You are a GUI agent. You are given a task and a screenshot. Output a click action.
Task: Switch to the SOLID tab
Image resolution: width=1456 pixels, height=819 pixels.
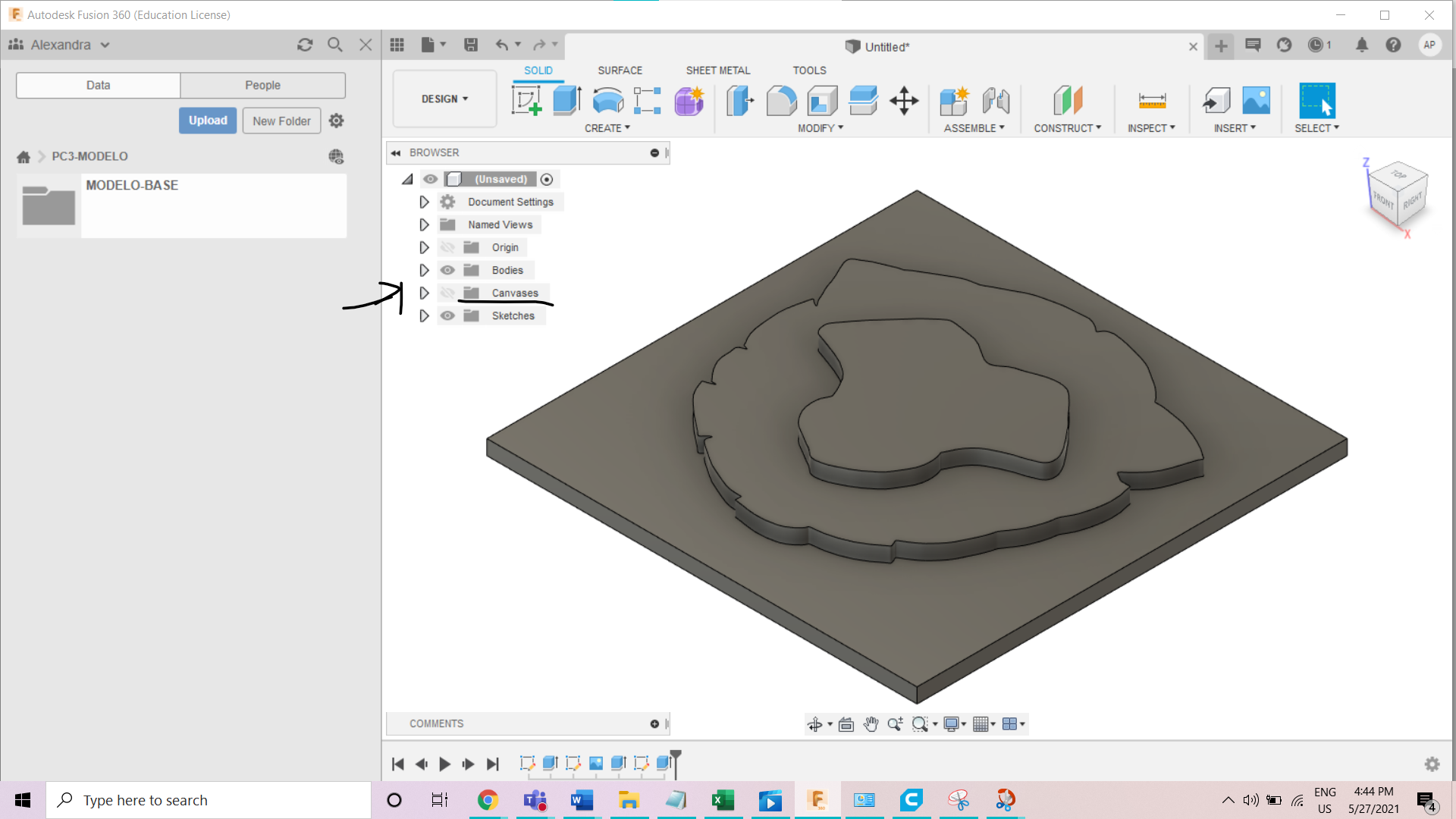coord(538,70)
